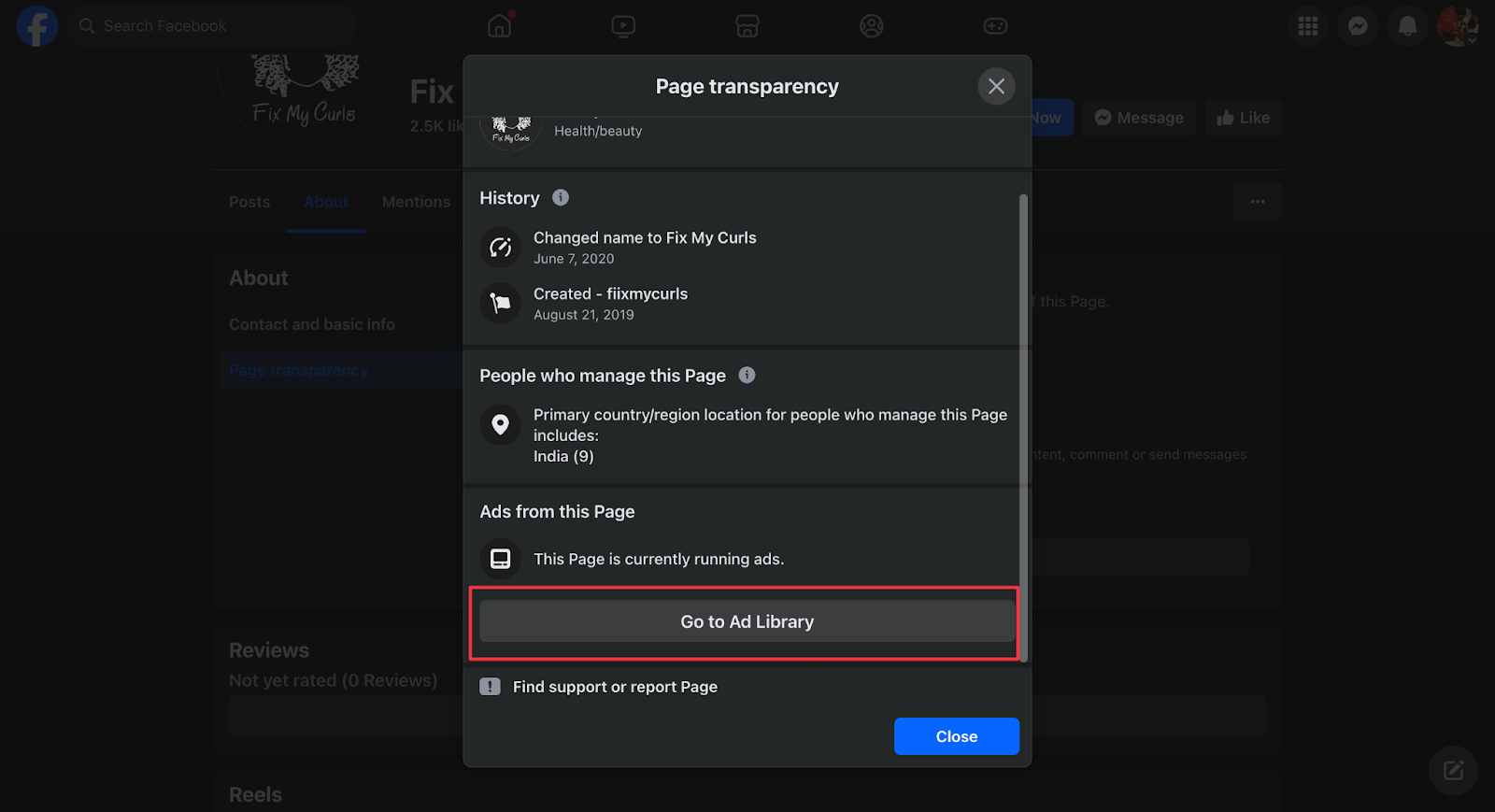
Task: Click the Go to Ad Library button
Action: tap(747, 621)
